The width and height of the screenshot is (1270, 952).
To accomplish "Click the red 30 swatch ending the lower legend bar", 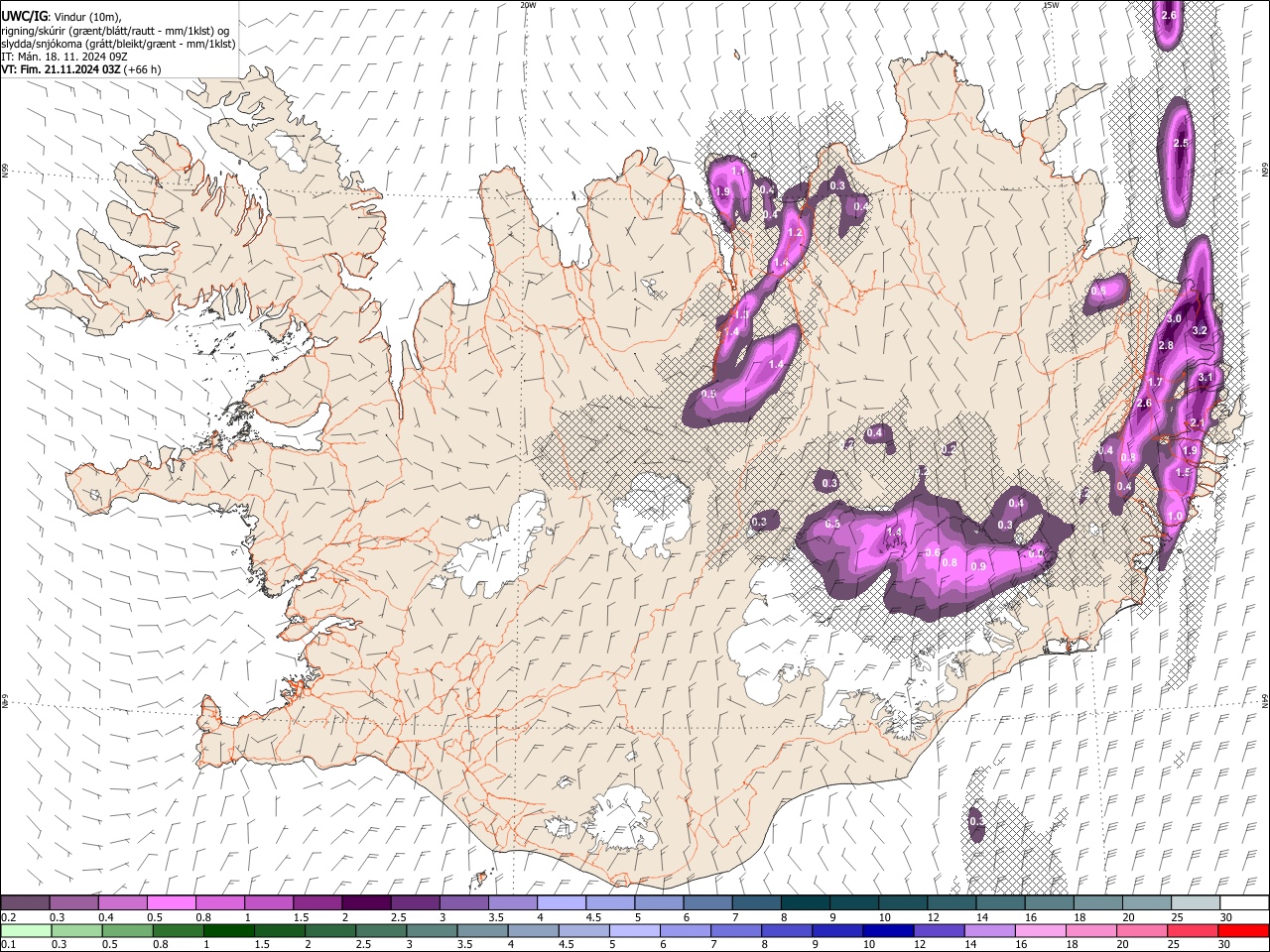I will click(1243, 930).
